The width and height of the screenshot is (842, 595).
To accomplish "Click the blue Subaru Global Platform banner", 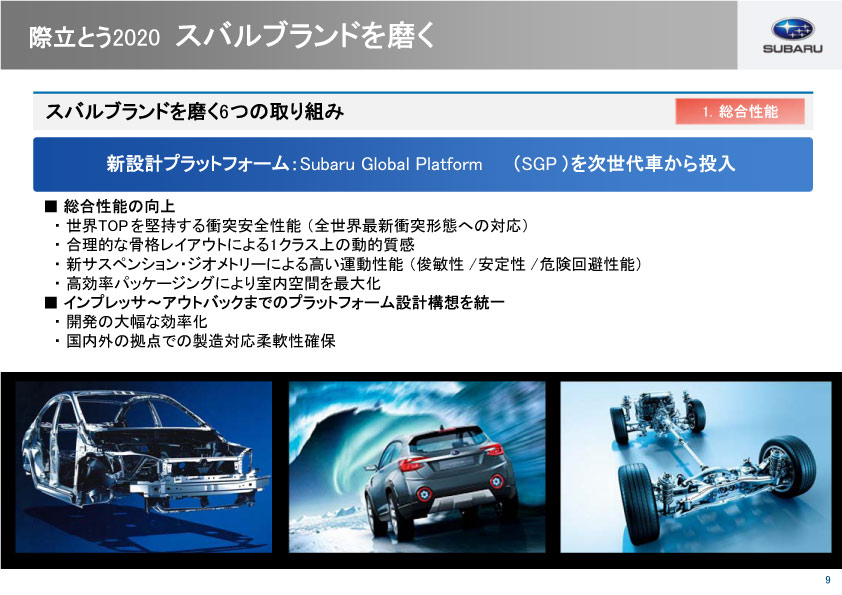I will tap(423, 164).
